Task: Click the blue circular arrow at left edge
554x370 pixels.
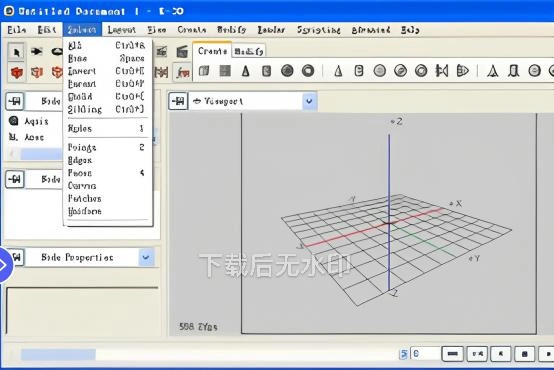Action: (x=4, y=265)
